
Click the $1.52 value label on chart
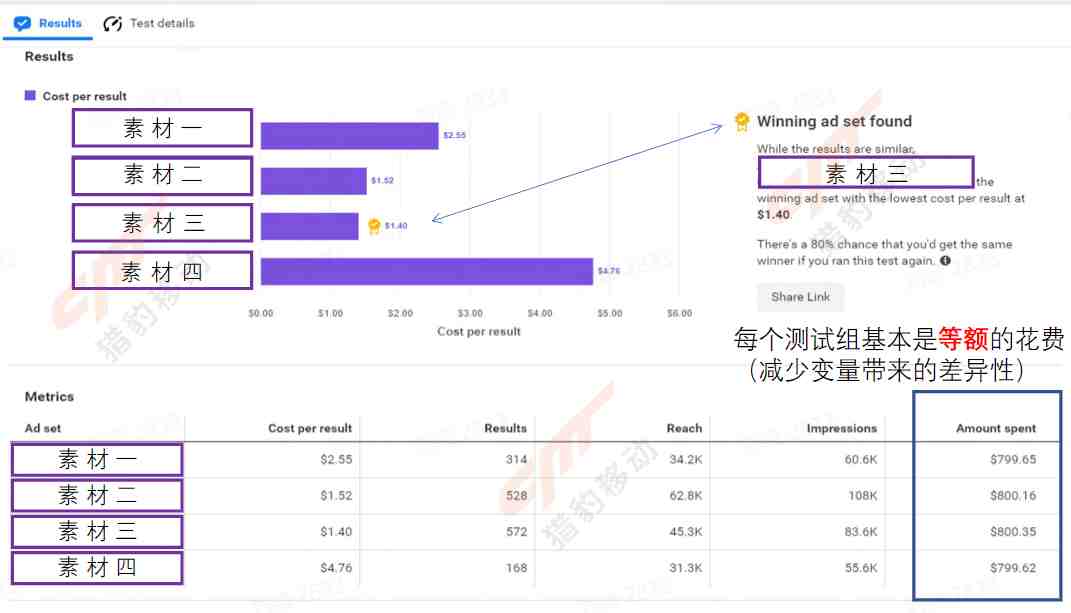click(x=382, y=181)
